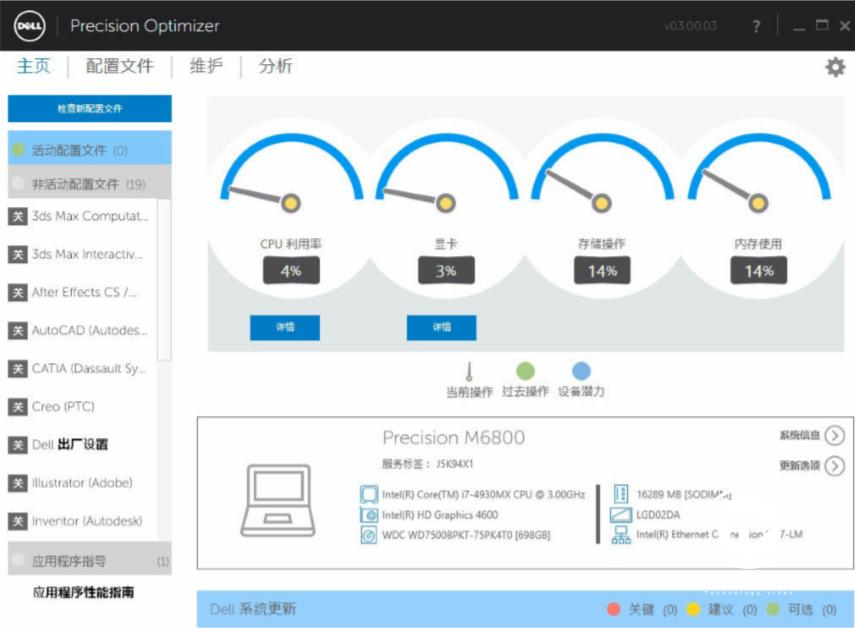Toggle Creo (PTC) profile switch
Viewport: 855px width, 628px height.
point(17,407)
